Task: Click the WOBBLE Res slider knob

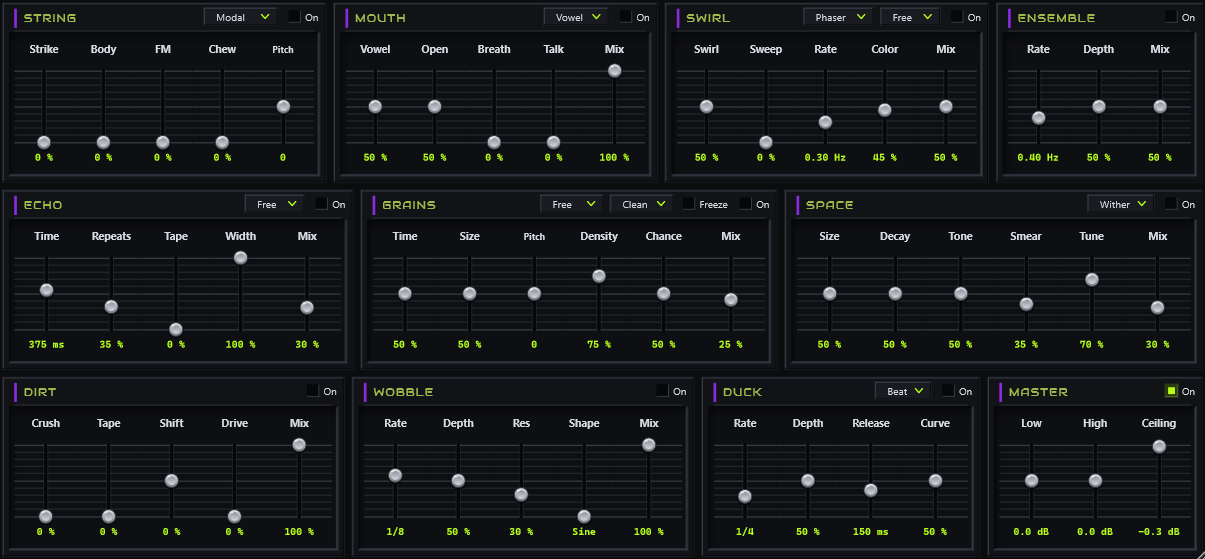Action: point(521,494)
